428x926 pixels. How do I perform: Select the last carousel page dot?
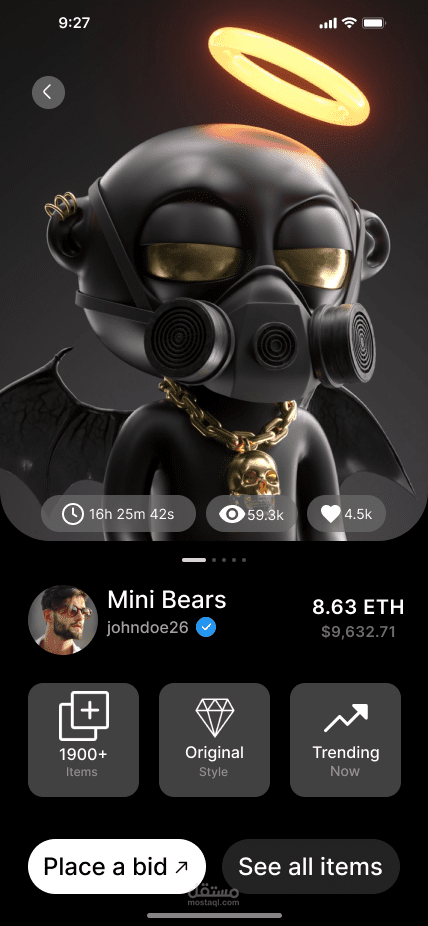244,559
